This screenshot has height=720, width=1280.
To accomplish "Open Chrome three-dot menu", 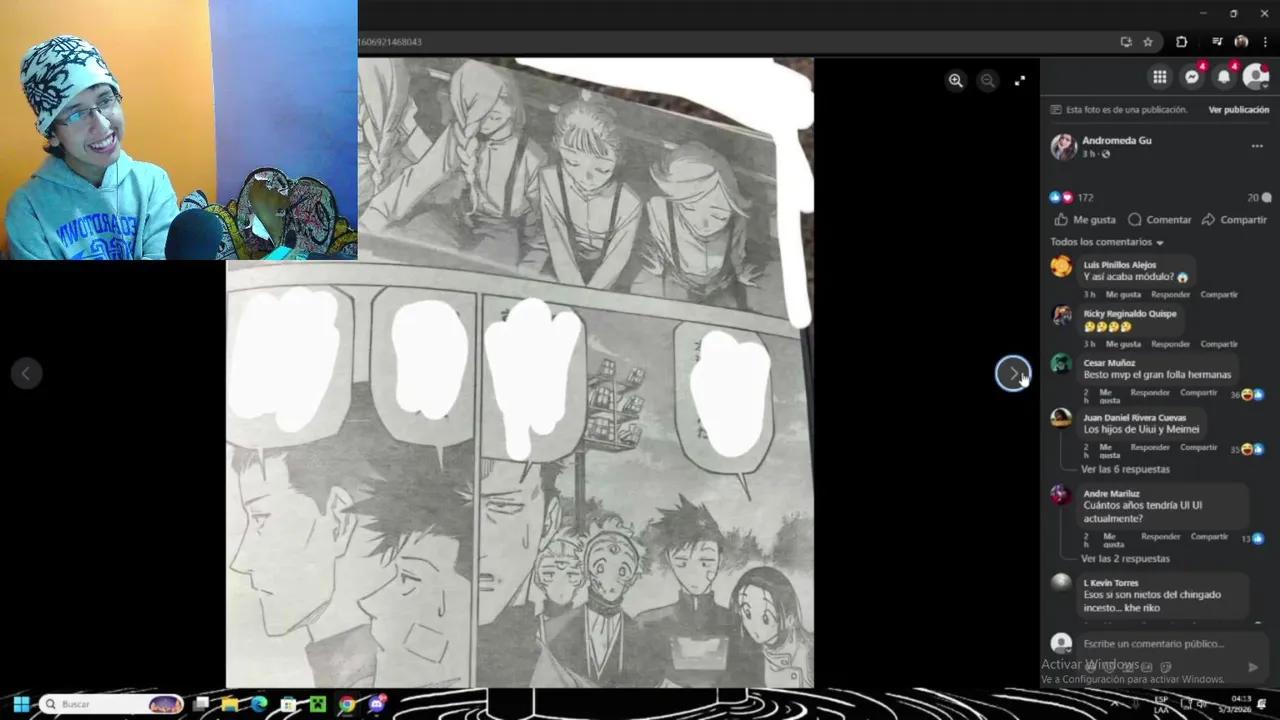I will click(x=1266, y=42).
